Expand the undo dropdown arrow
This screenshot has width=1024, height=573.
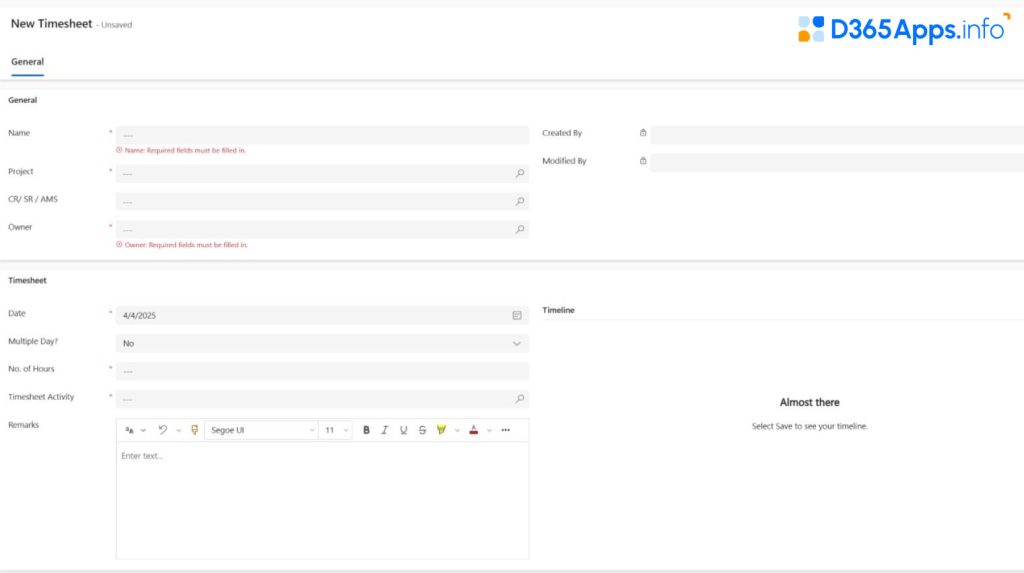click(178, 431)
